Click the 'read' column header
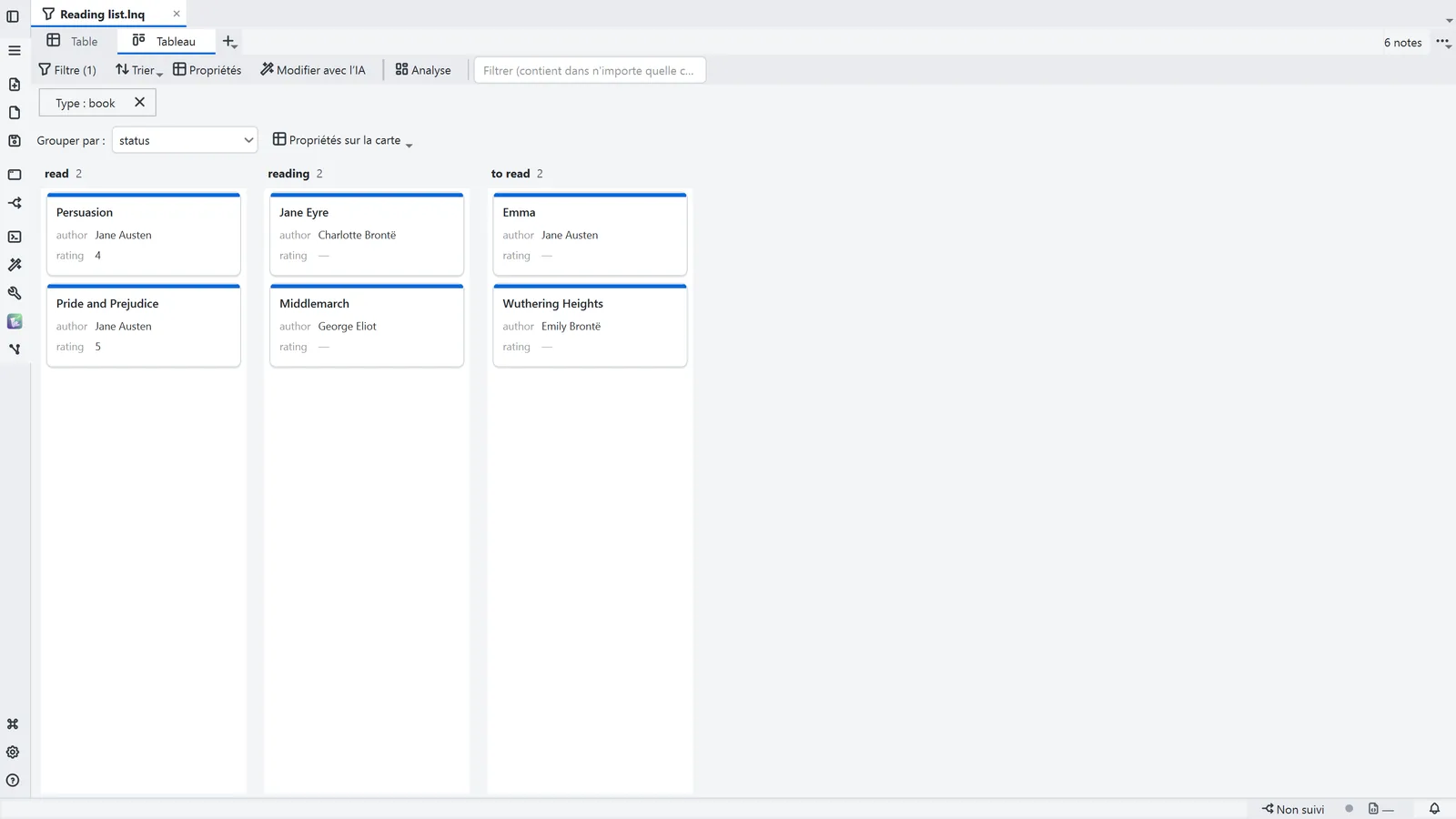 click(x=56, y=174)
